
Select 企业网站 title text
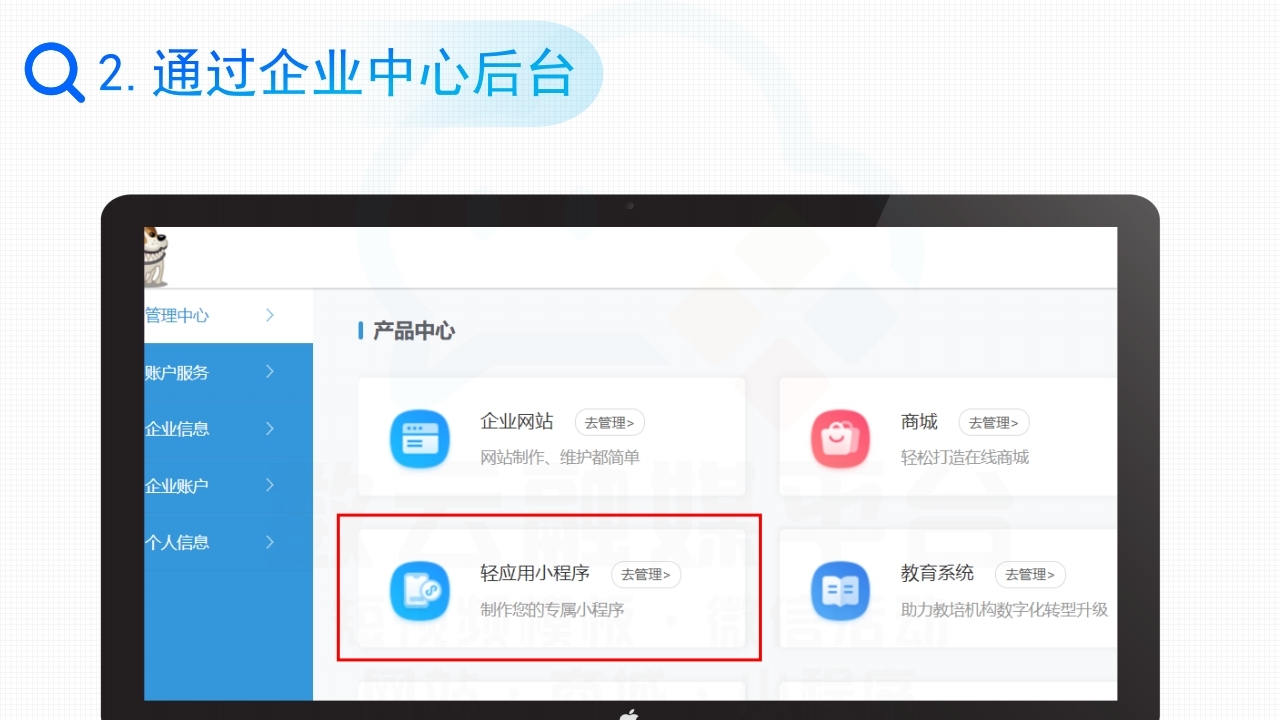[x=517, y=421]
